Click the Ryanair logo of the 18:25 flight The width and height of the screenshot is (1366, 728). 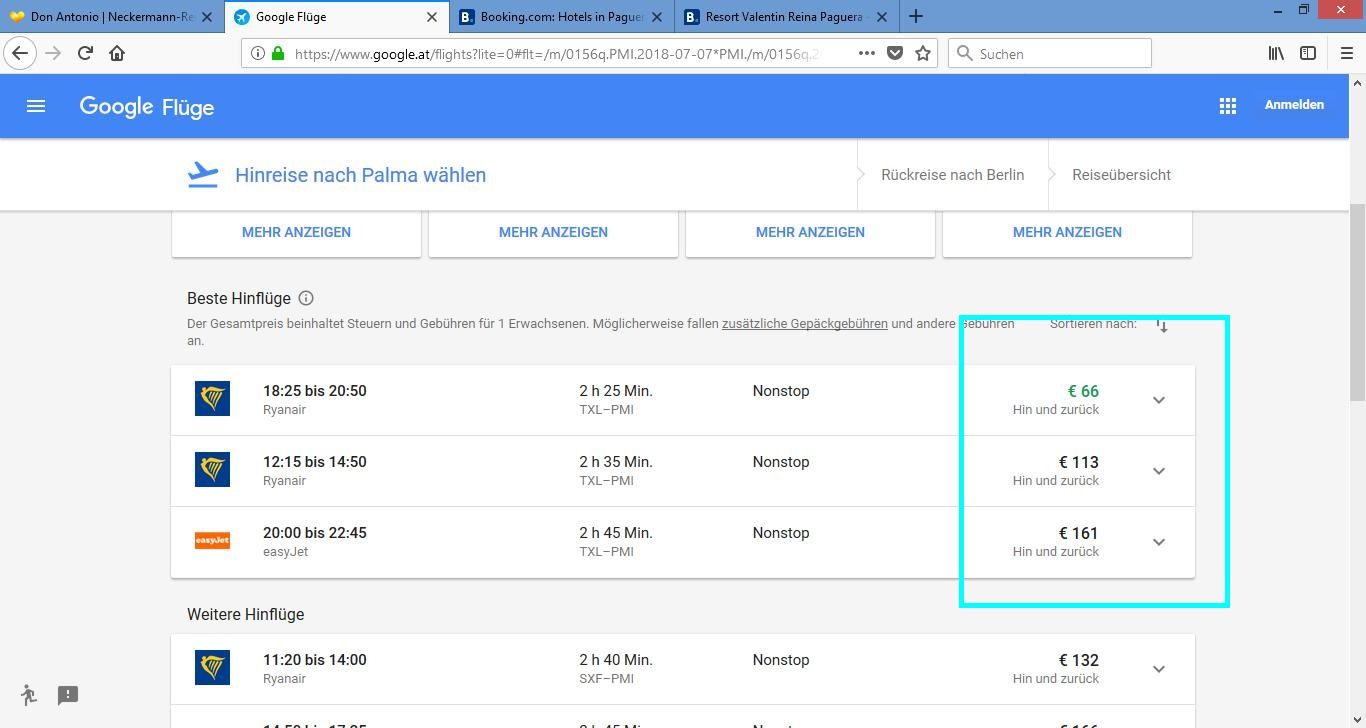[212, 399]
